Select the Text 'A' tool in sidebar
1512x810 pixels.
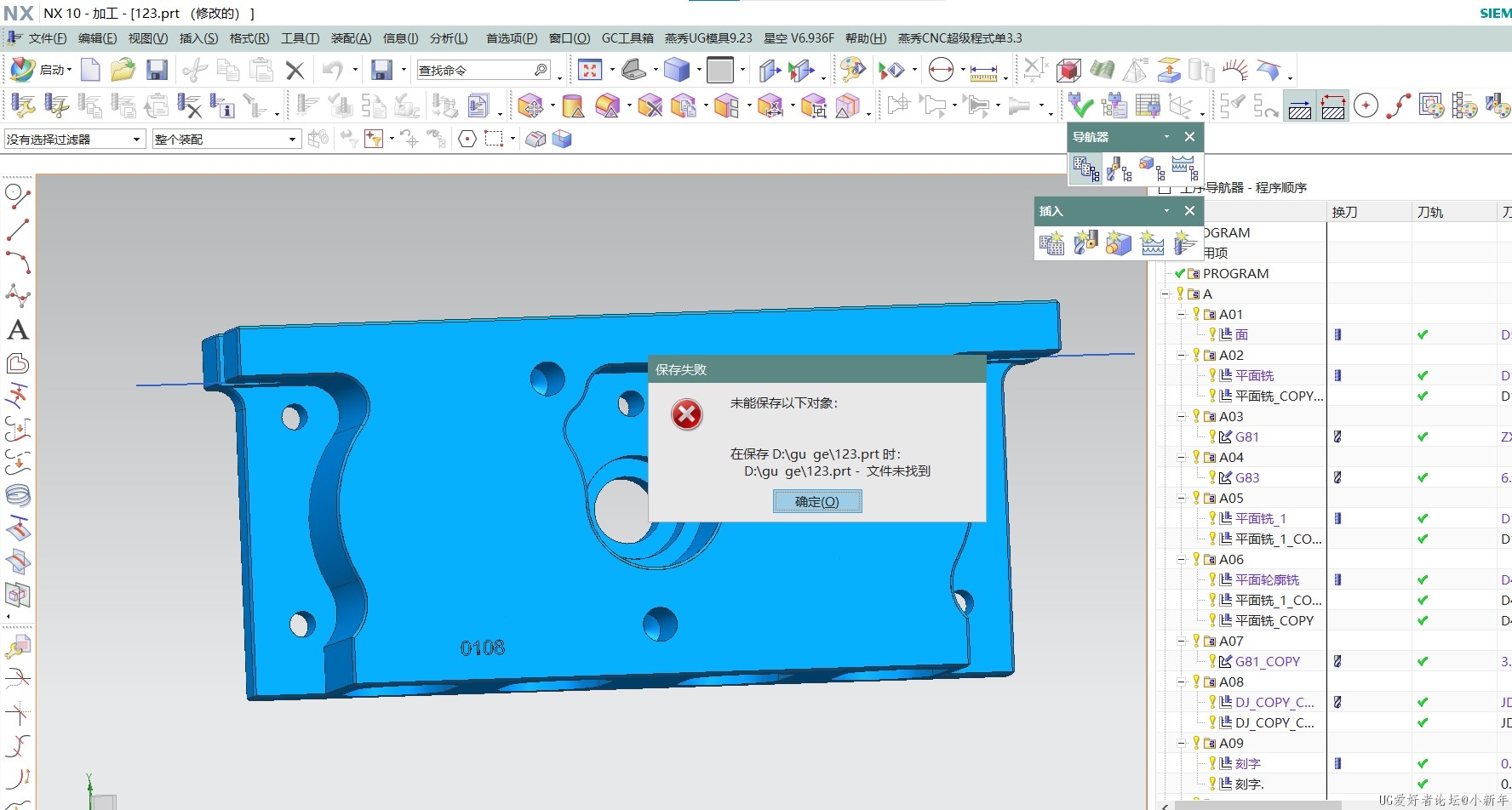point(18,330)
